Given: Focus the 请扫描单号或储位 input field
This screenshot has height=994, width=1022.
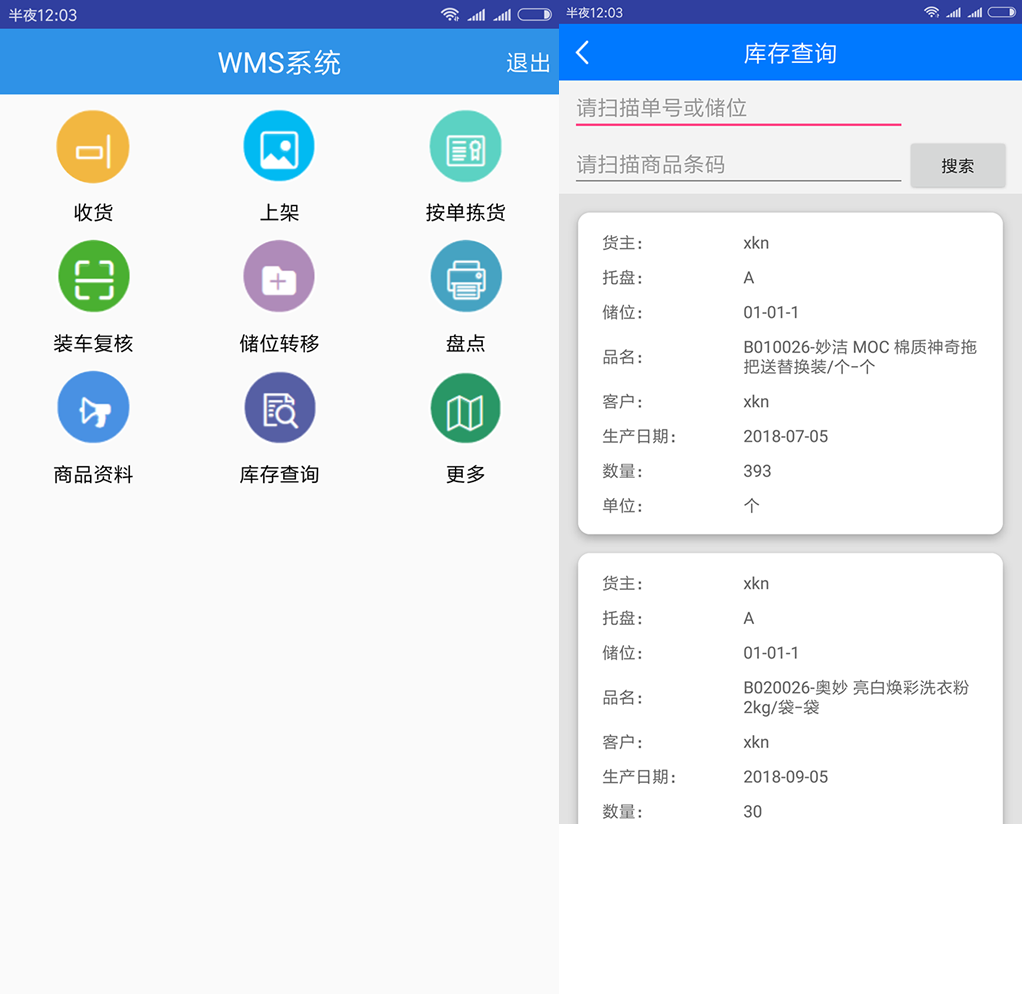Looking at the screenshot, I should click(x=738, y=108).
